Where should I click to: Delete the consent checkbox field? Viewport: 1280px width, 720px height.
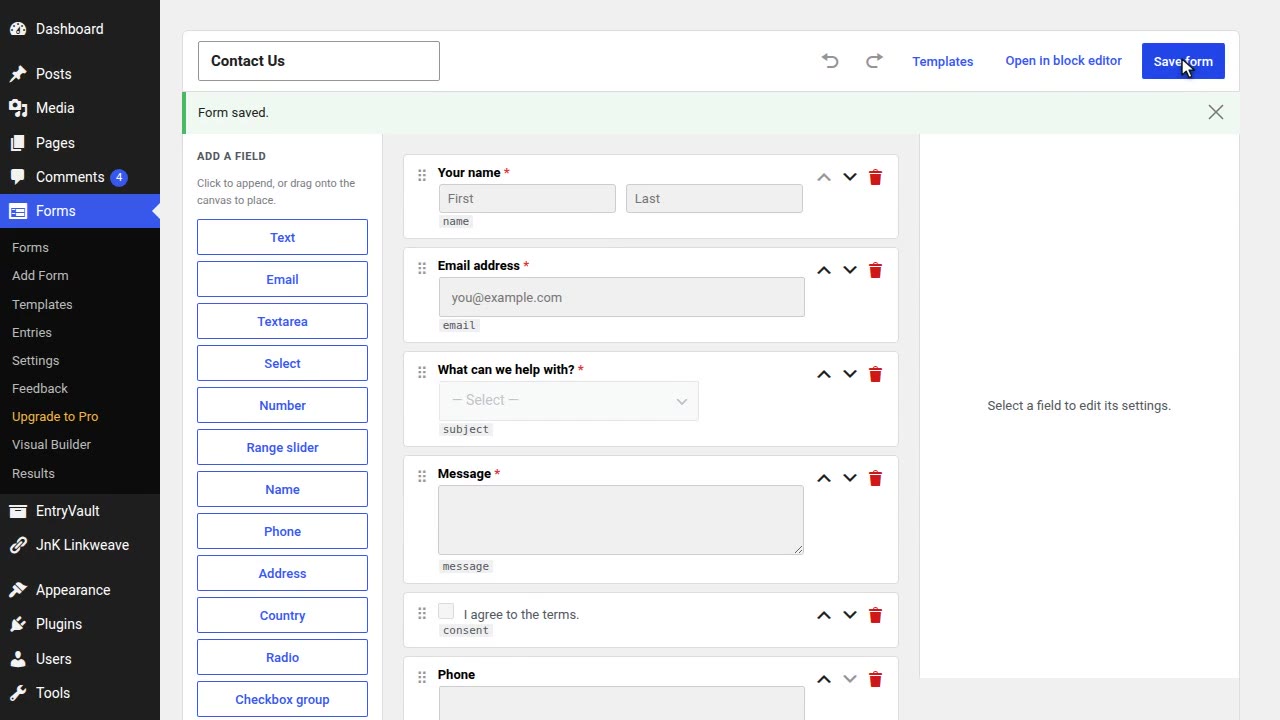pos(875,615)
